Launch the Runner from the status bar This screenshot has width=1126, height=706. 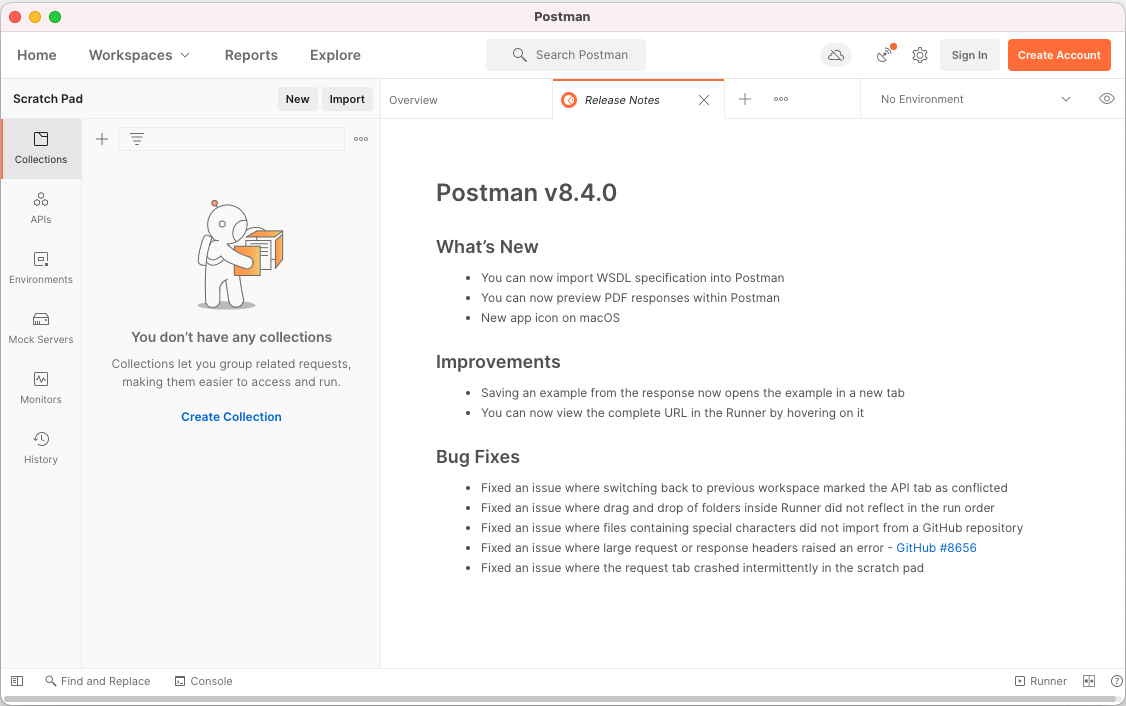click(1041, 681)
